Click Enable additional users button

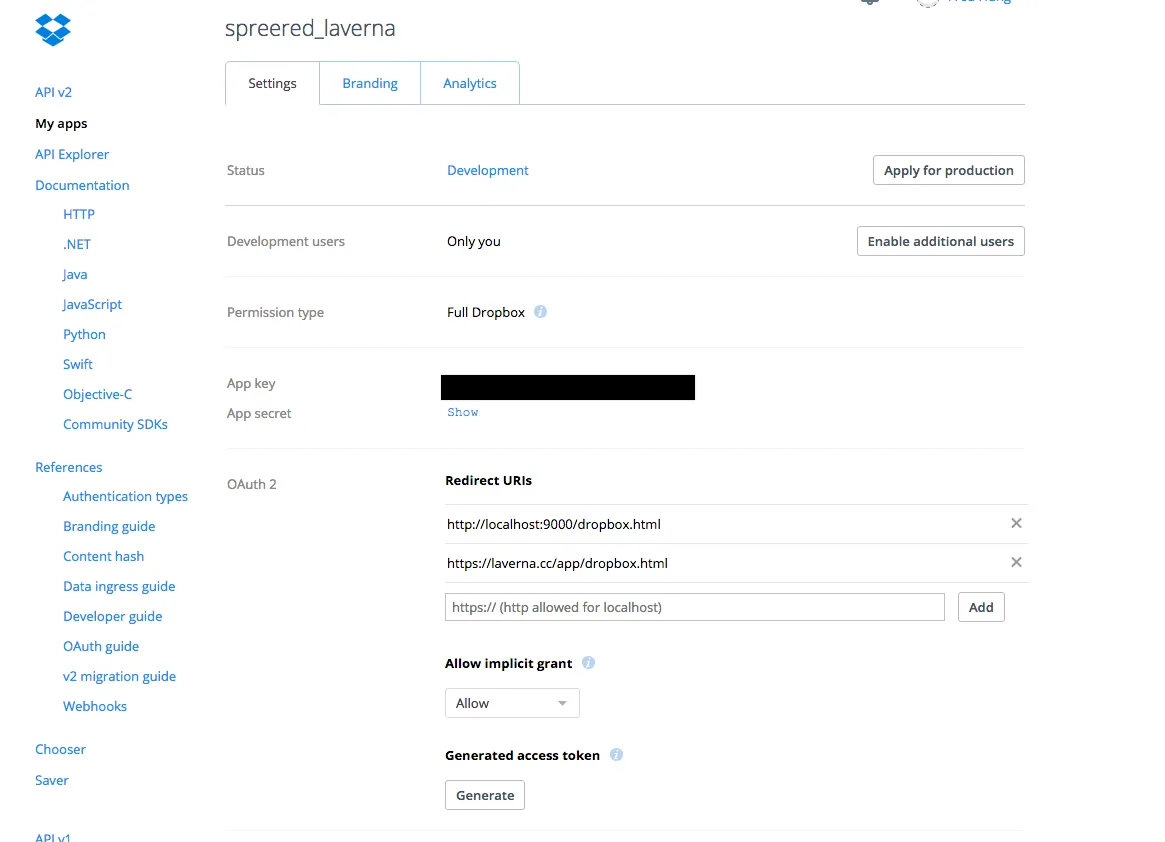[940, 241]
